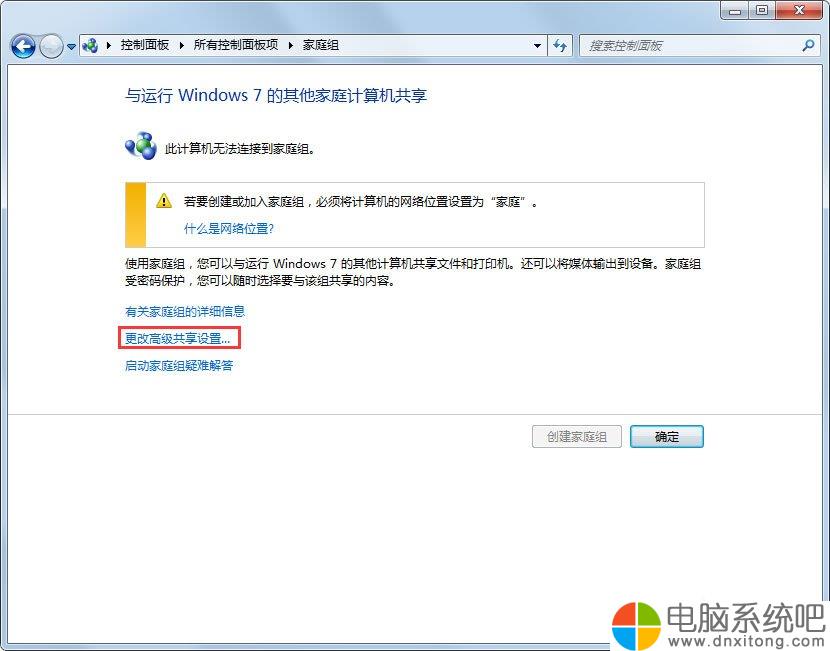Click the Control Panel icon in the address bar
Viewport: 830px width, 651px height.
[90, 46]
